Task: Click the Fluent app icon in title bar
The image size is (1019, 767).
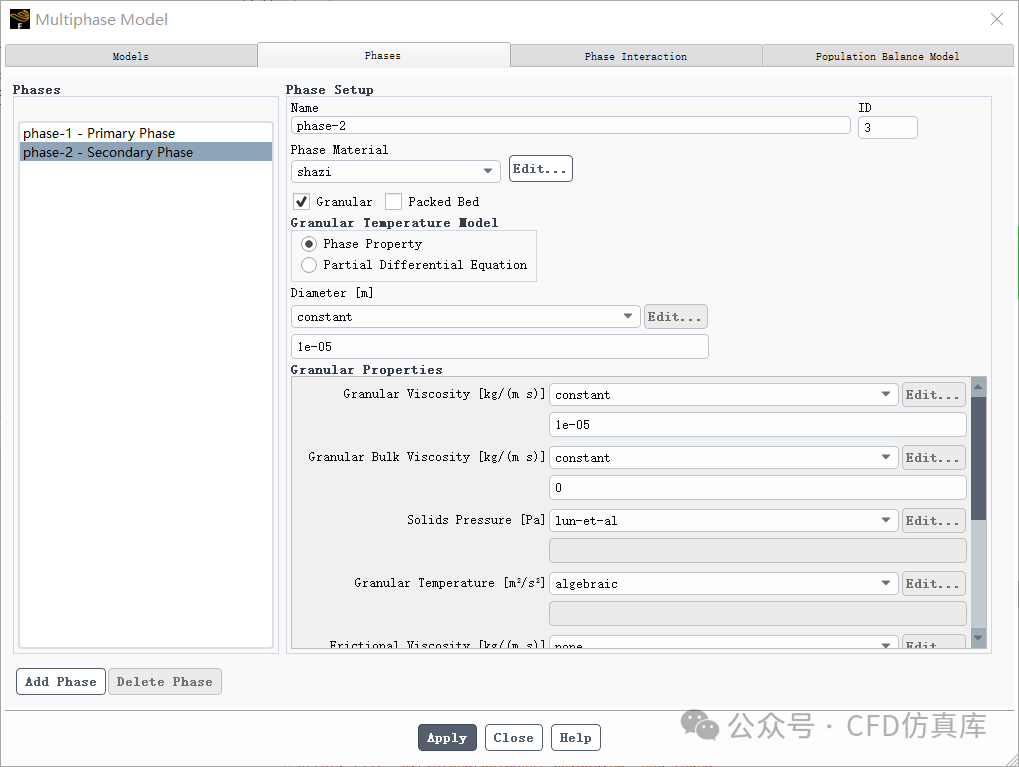Action: tap(19, 19)
